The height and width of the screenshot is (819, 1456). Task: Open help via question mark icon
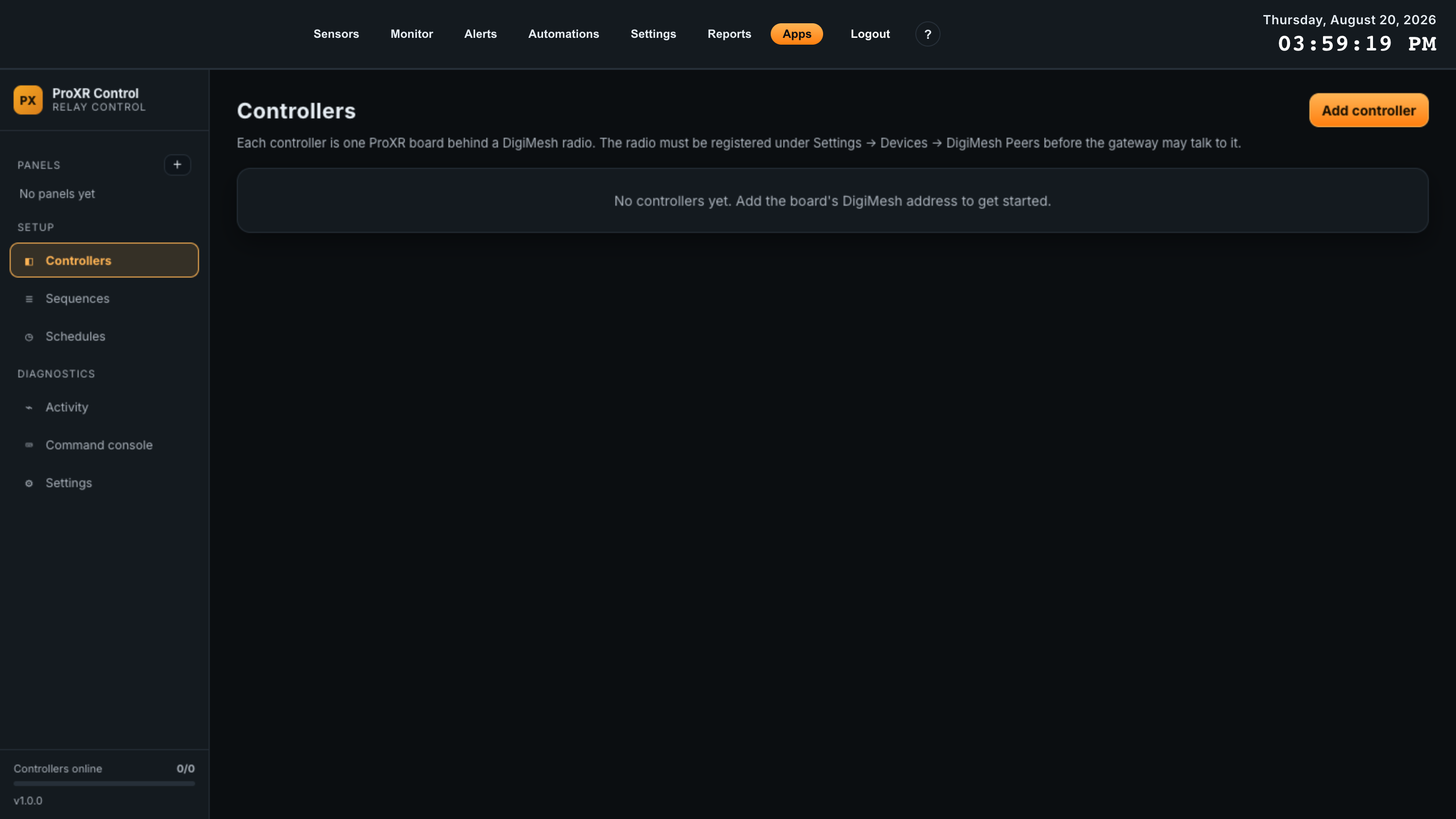pos(927,34)
